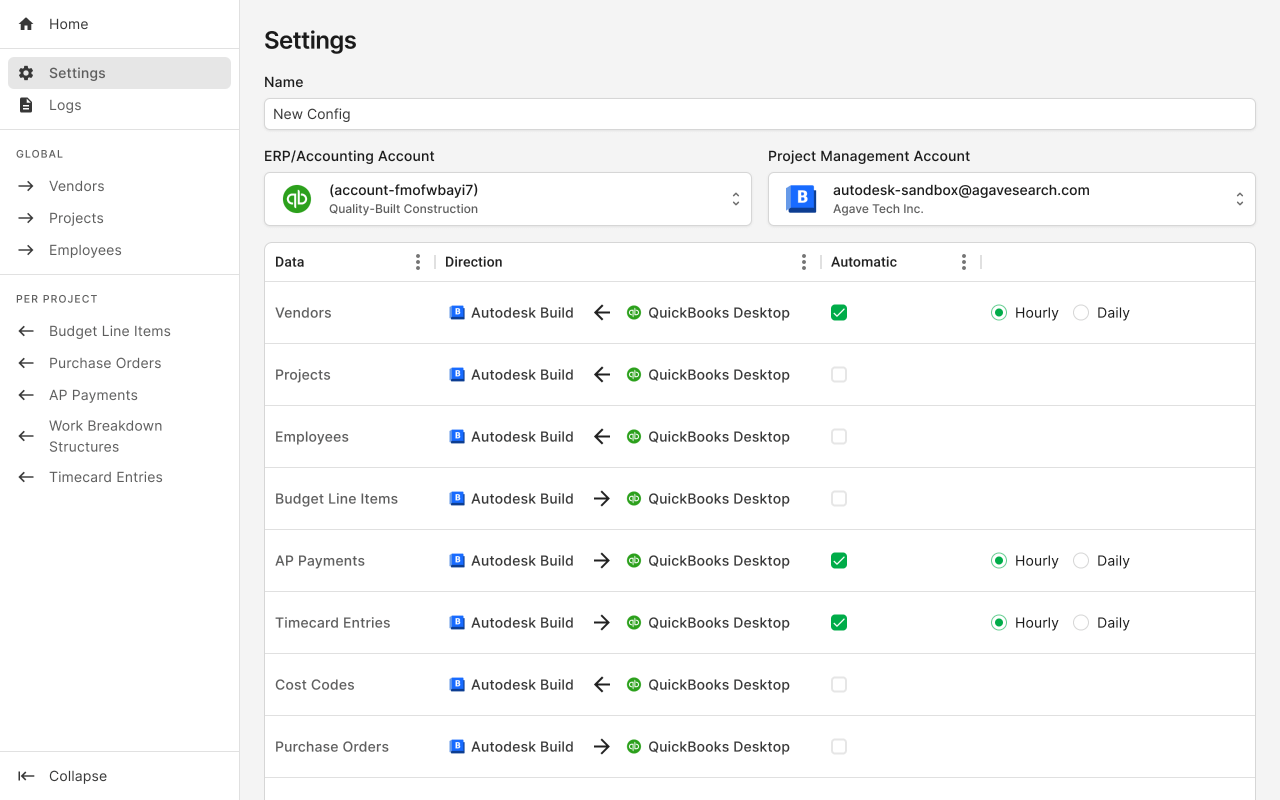Enable automatic sync for Purchase Orders row
The image size is (1280, 800).
coord(839,747)
